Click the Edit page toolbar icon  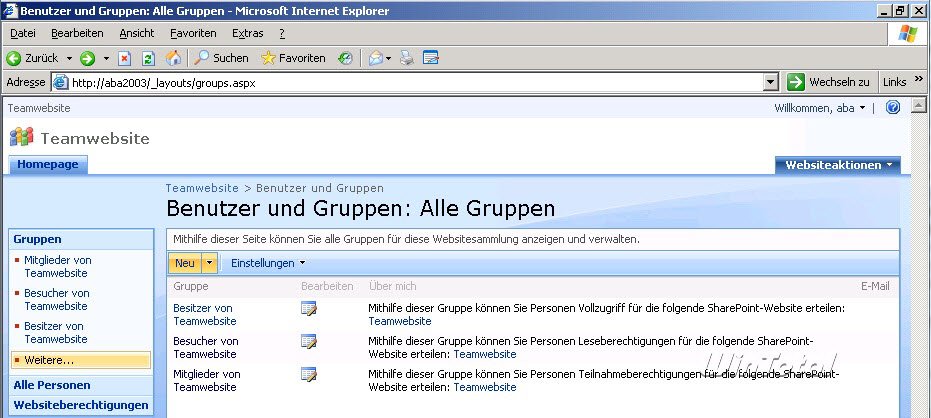(430, 58)
